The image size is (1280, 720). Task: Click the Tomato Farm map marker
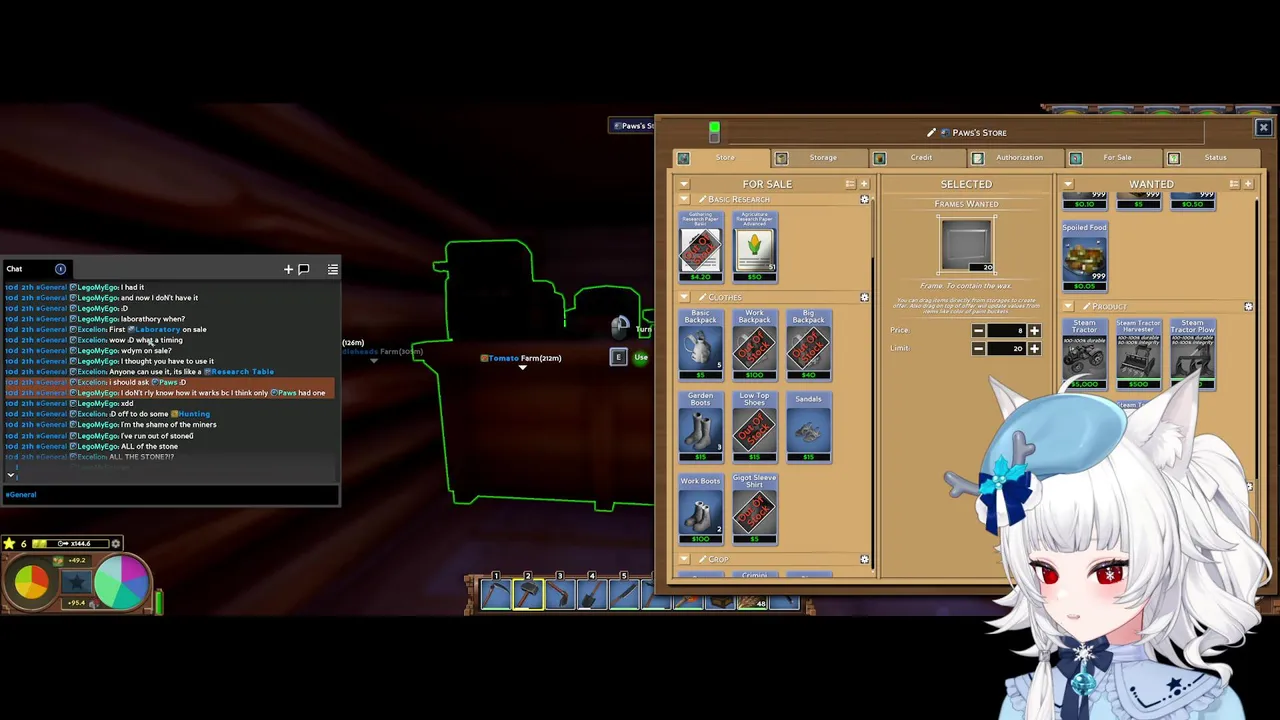click(x=521, y=358)
